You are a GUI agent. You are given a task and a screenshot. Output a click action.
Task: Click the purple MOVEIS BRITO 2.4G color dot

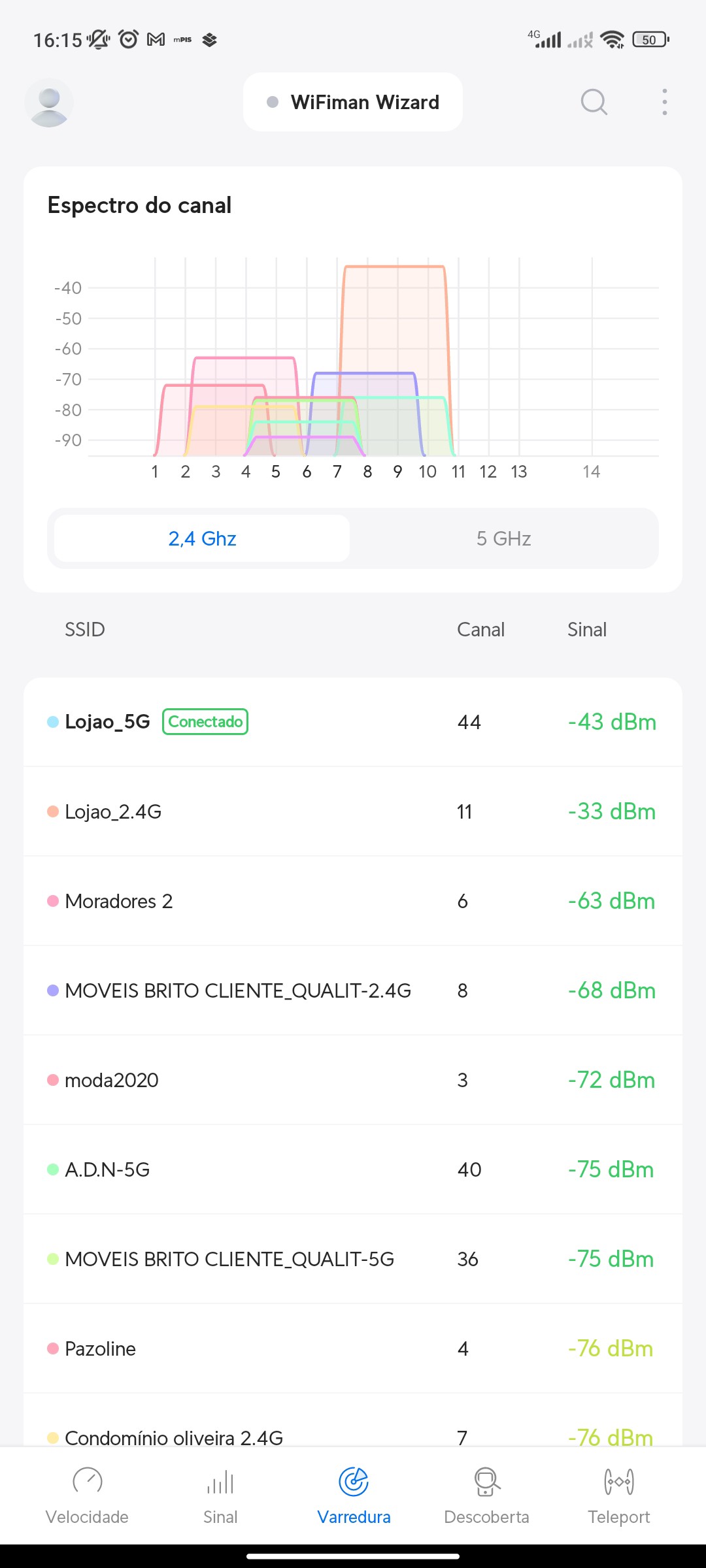pyautogui.click(x=53, y=990)
